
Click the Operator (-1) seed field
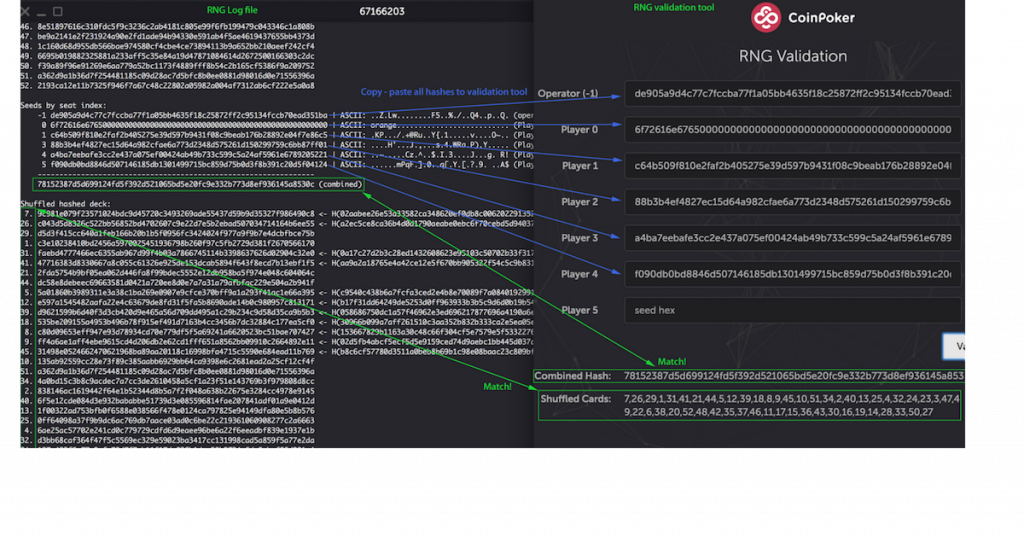tap(793, 94)
